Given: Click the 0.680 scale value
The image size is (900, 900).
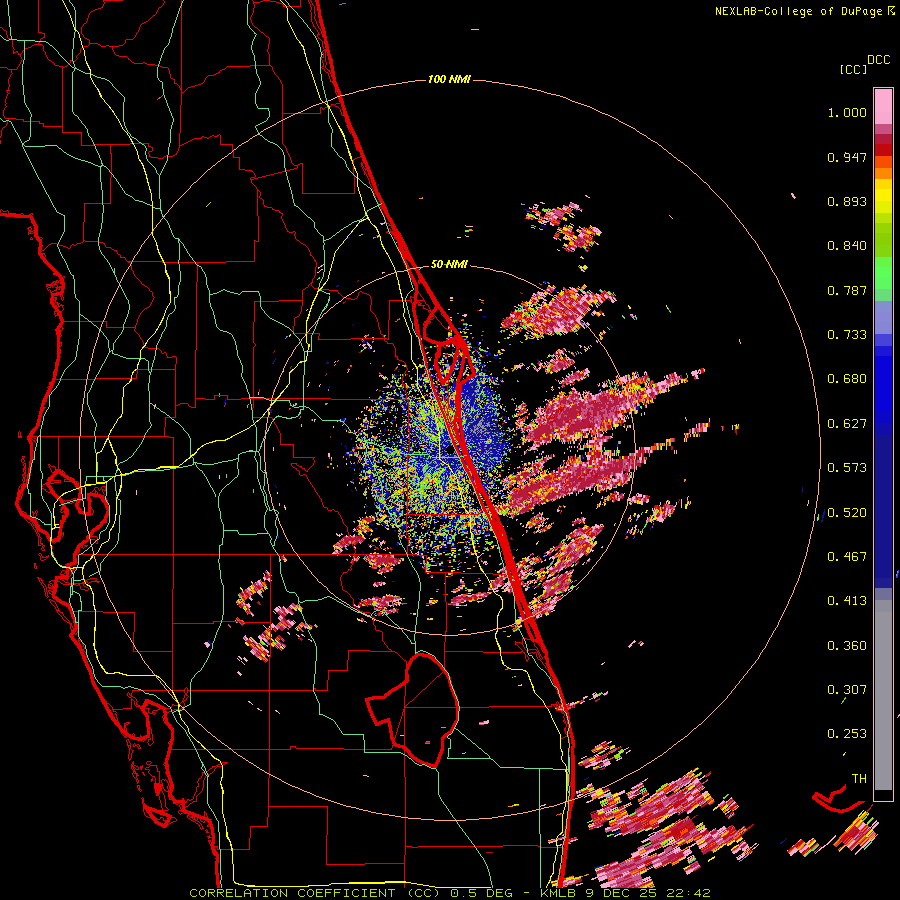Looking at the screenshot, I should (x=847, y=379).
